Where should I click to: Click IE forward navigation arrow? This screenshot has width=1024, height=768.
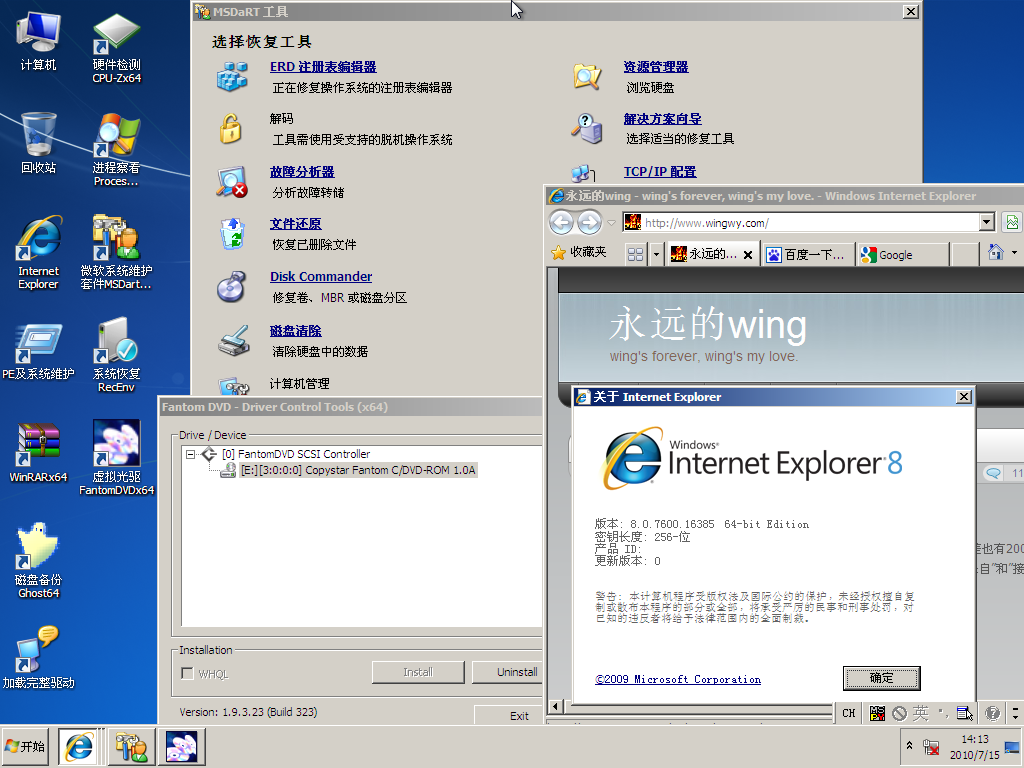point(590,223)
